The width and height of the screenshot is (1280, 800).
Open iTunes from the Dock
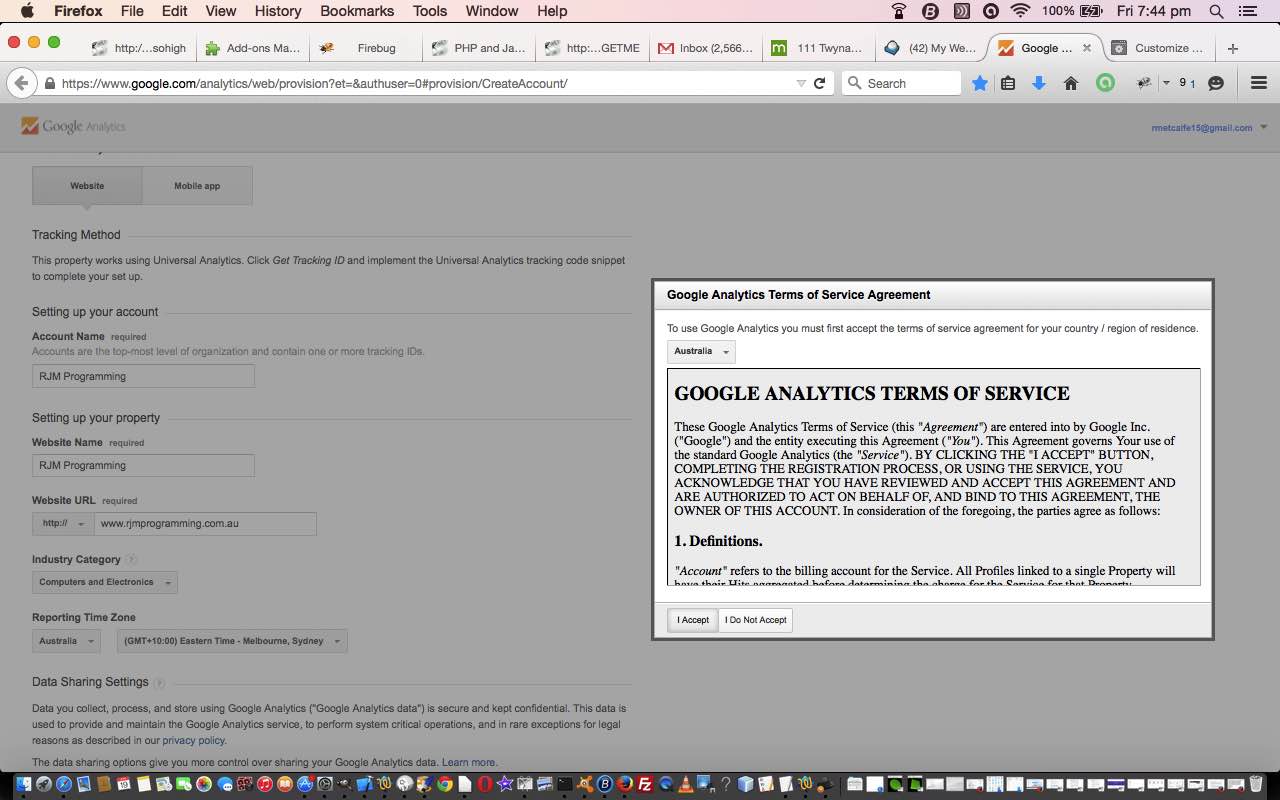point(265,785)
